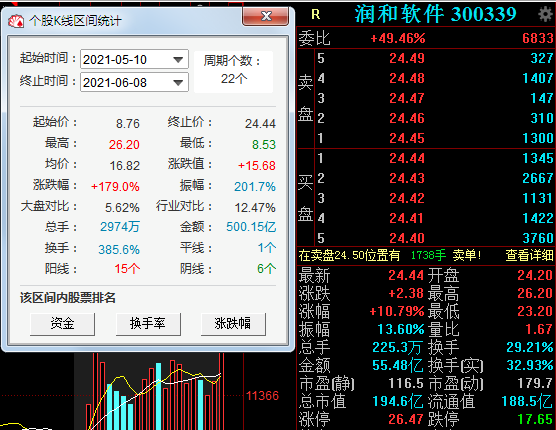Click the 最低 value 23.20
This screenshot has width=556, height=430.
(x=535, y=311)
